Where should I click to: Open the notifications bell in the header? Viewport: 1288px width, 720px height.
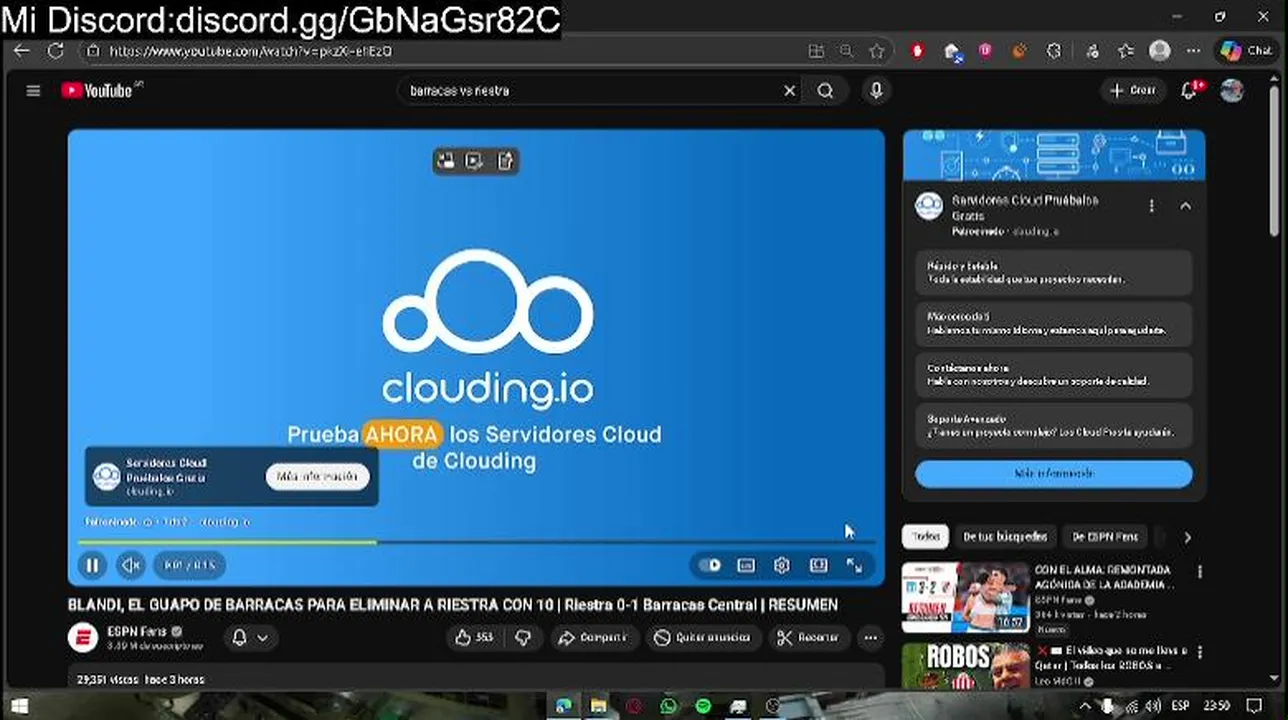coord(1189,91)
